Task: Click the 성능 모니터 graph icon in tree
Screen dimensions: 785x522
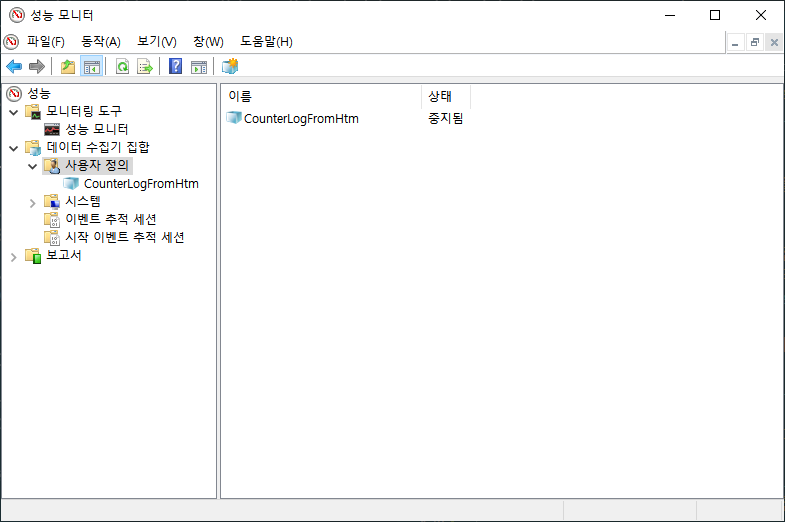Action: coord(52,130)
